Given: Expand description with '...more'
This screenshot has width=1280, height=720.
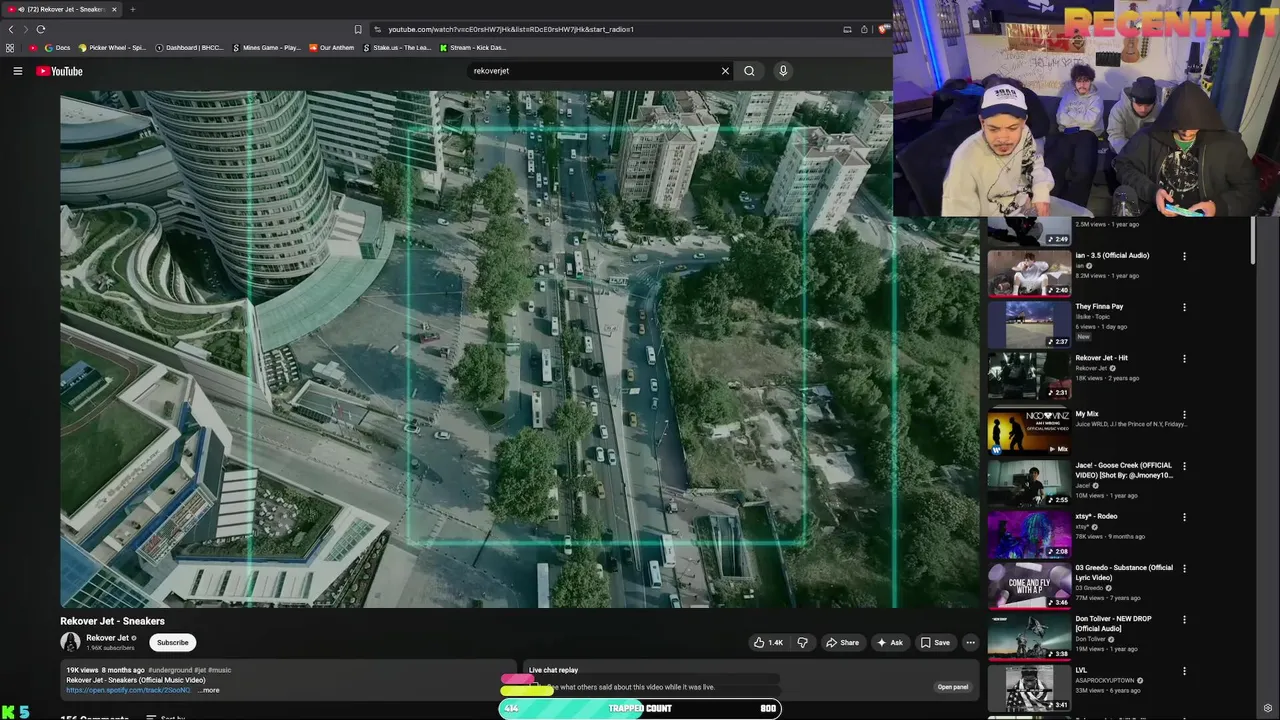Looking at the screenshot, I should (x=208, y=690).
